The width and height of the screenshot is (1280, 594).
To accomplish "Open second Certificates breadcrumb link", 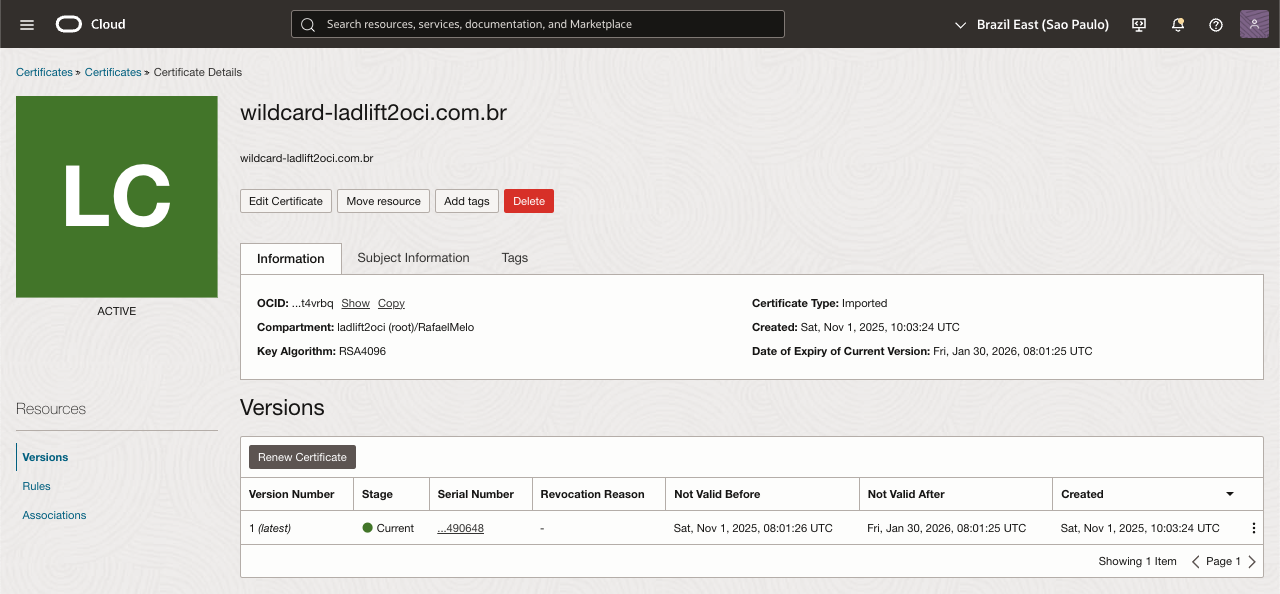I will (113, 72).
